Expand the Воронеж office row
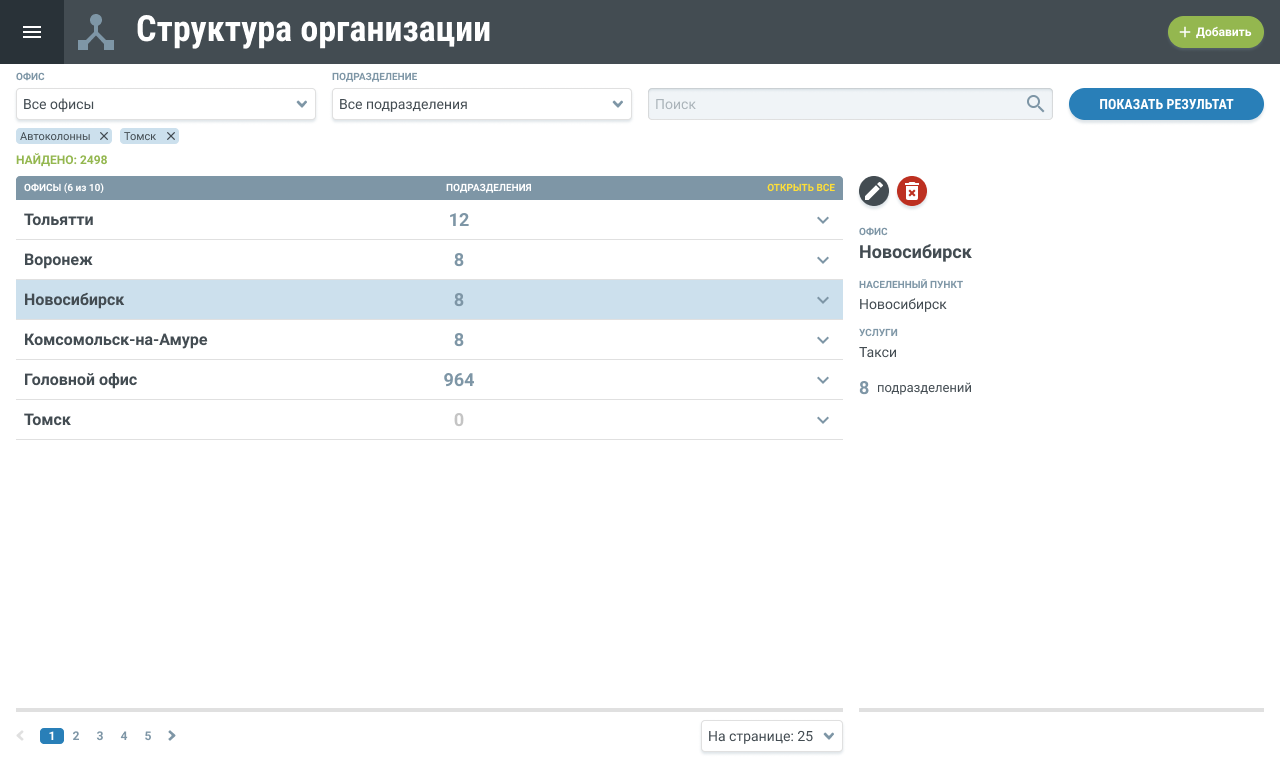Image resolution: width=1280 pixels, height=760 pixels. 823,260
